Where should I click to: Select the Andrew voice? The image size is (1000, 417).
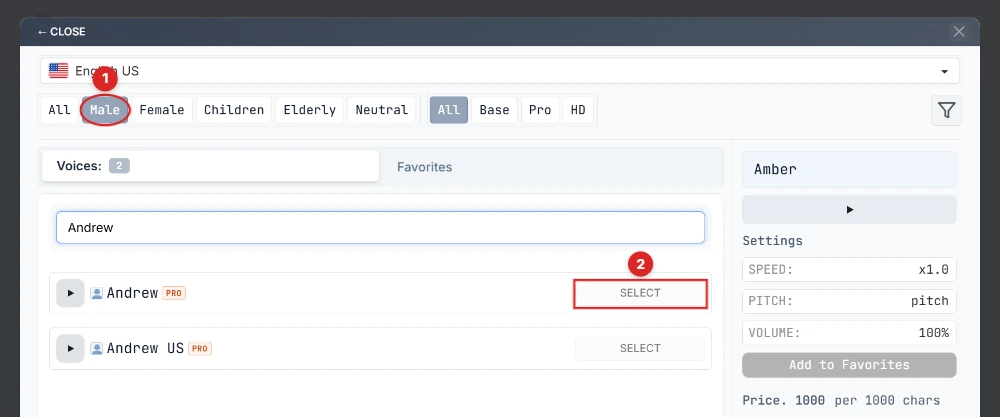click(640, 293)
